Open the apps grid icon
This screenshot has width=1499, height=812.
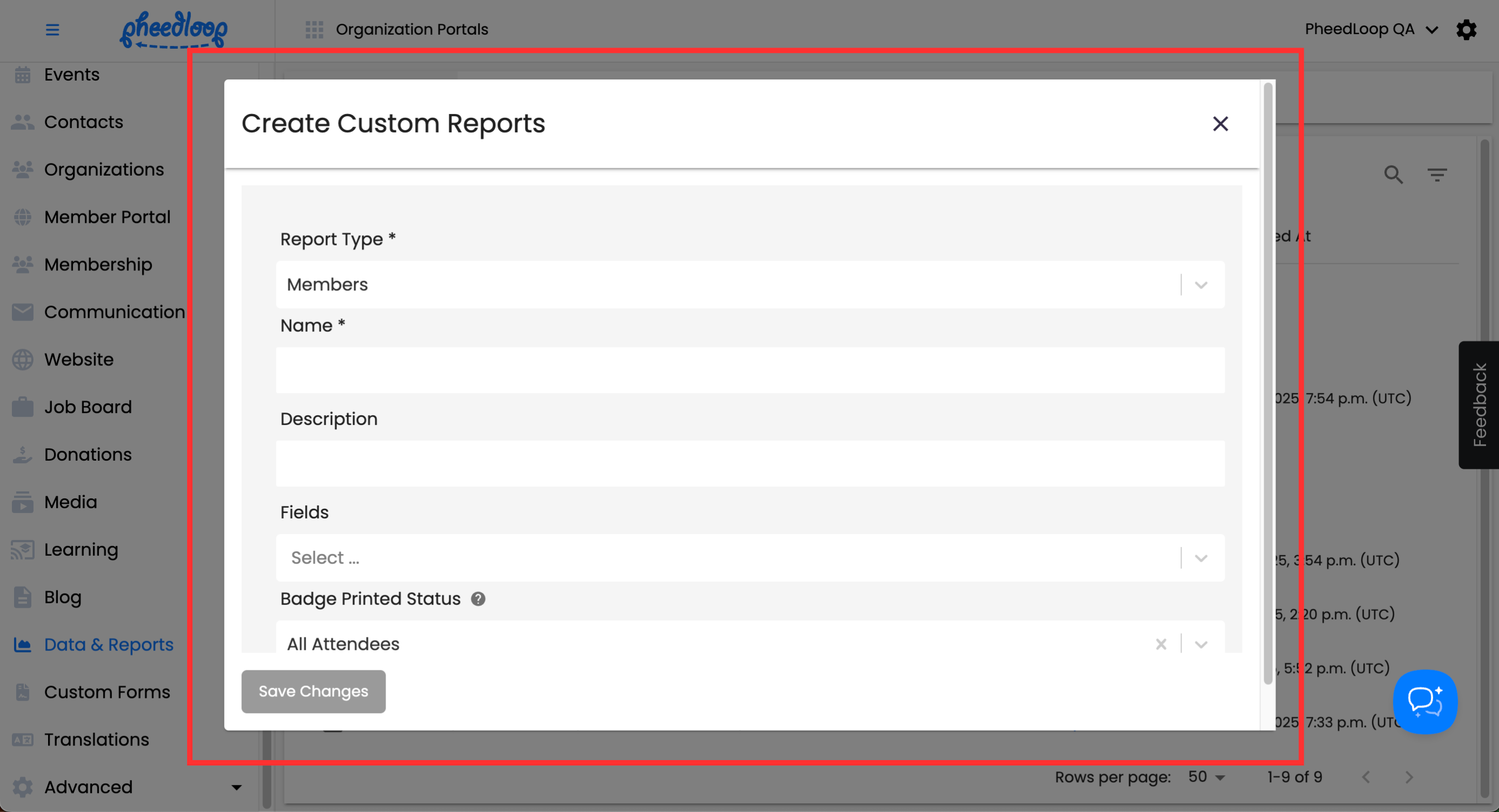pos(314,30)
